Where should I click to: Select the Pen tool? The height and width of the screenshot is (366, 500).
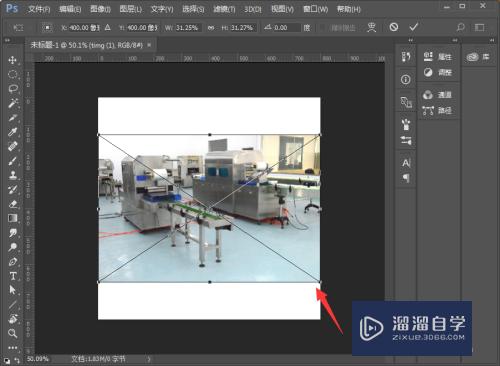pyautogui.click(x=13, y=262)
